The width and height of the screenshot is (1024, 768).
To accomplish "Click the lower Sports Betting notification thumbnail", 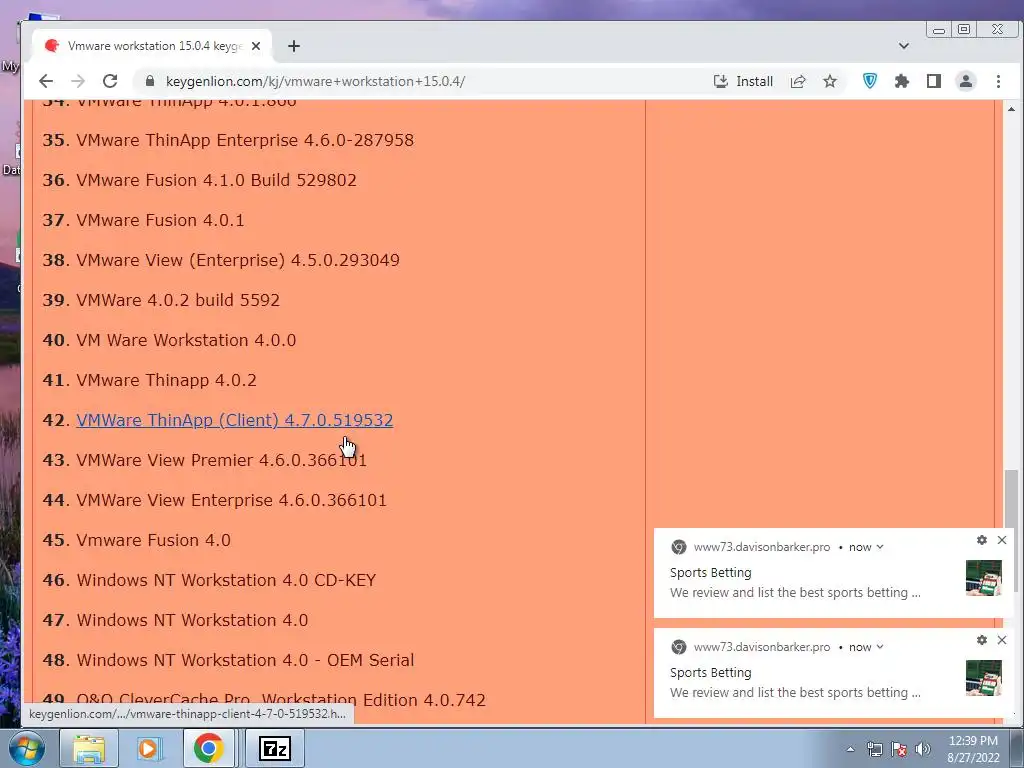I will (984, 677).
